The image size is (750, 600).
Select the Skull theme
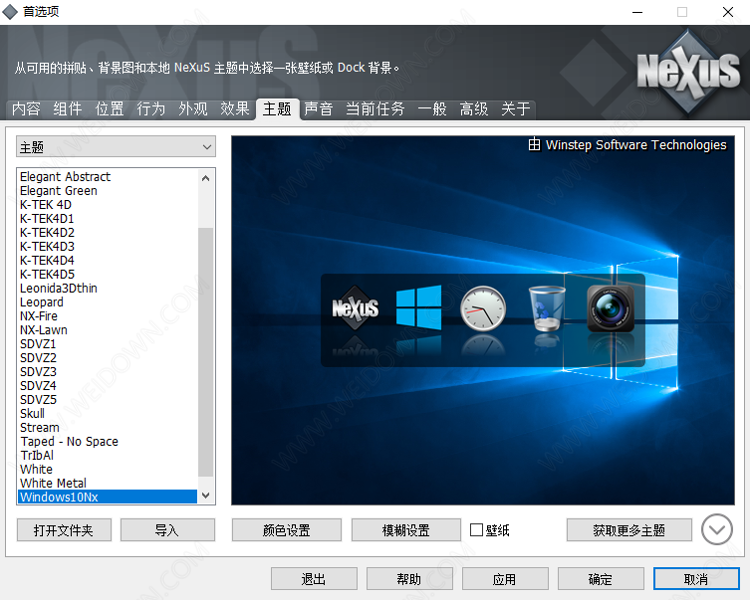[x=107, y=413]
